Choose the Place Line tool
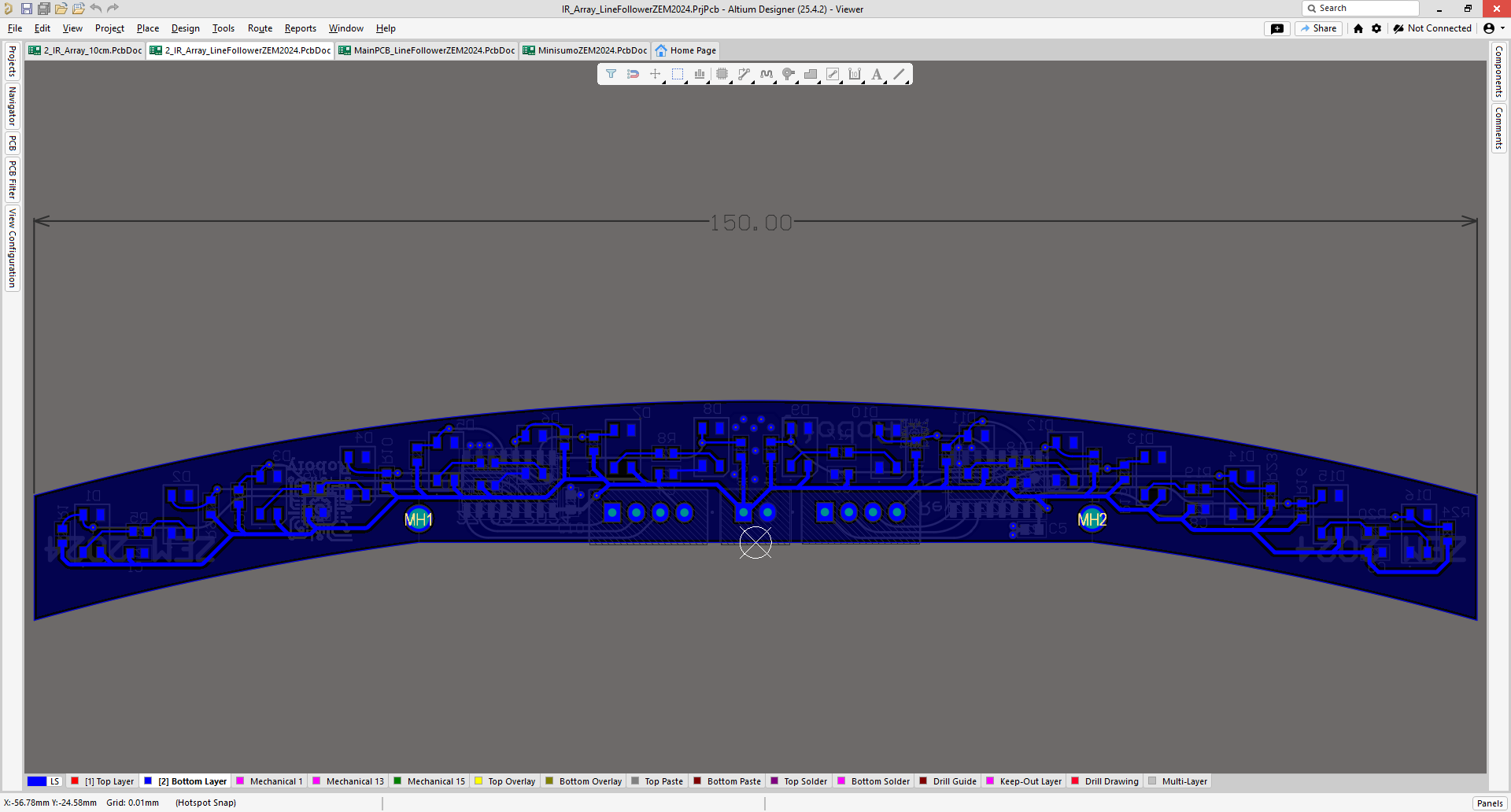This screenshot has width=1511, height=812. (900, 74)
